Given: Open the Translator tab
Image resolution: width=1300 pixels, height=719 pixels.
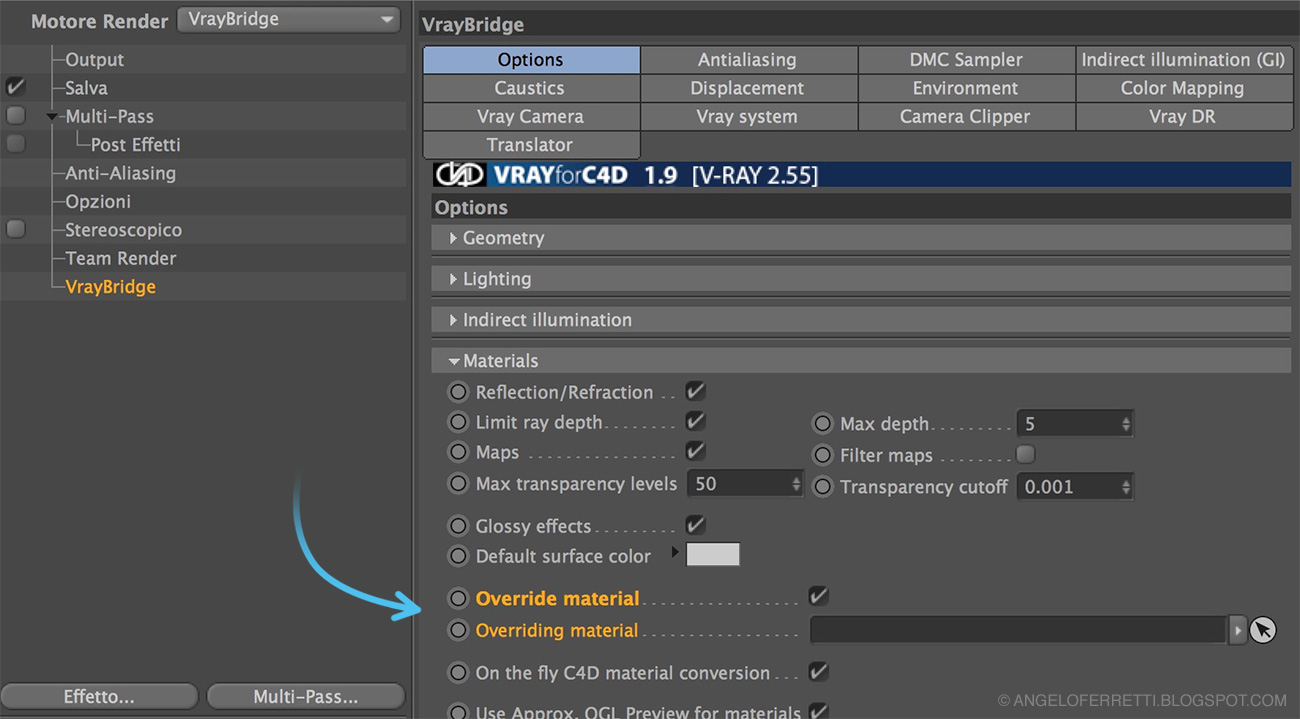Looking at the screenshot, I should [530, 145].
